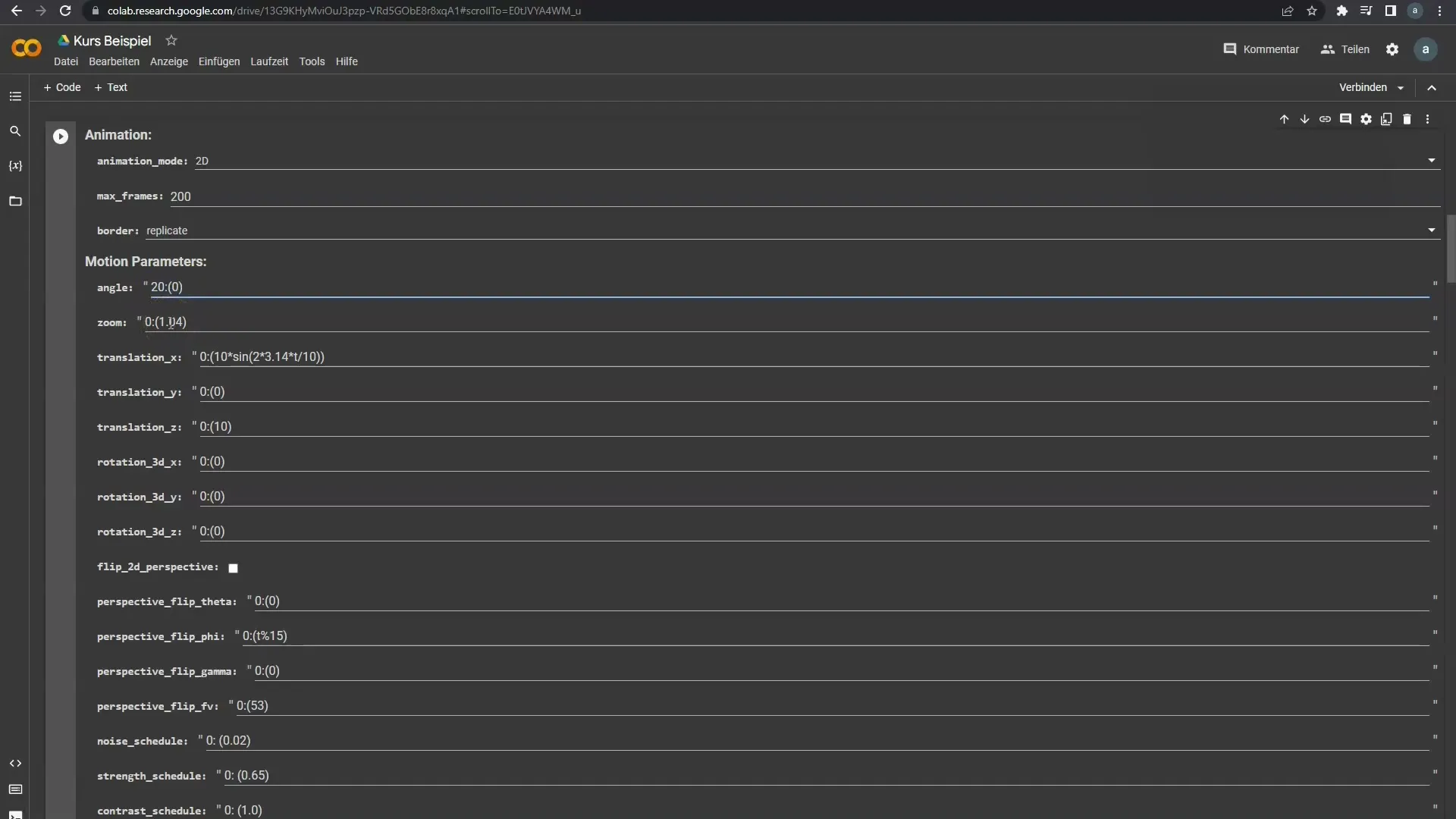This screenshot has width=1456, height=819.
Task: Open the search and replace panel
Action: click(x=15, y=131)
